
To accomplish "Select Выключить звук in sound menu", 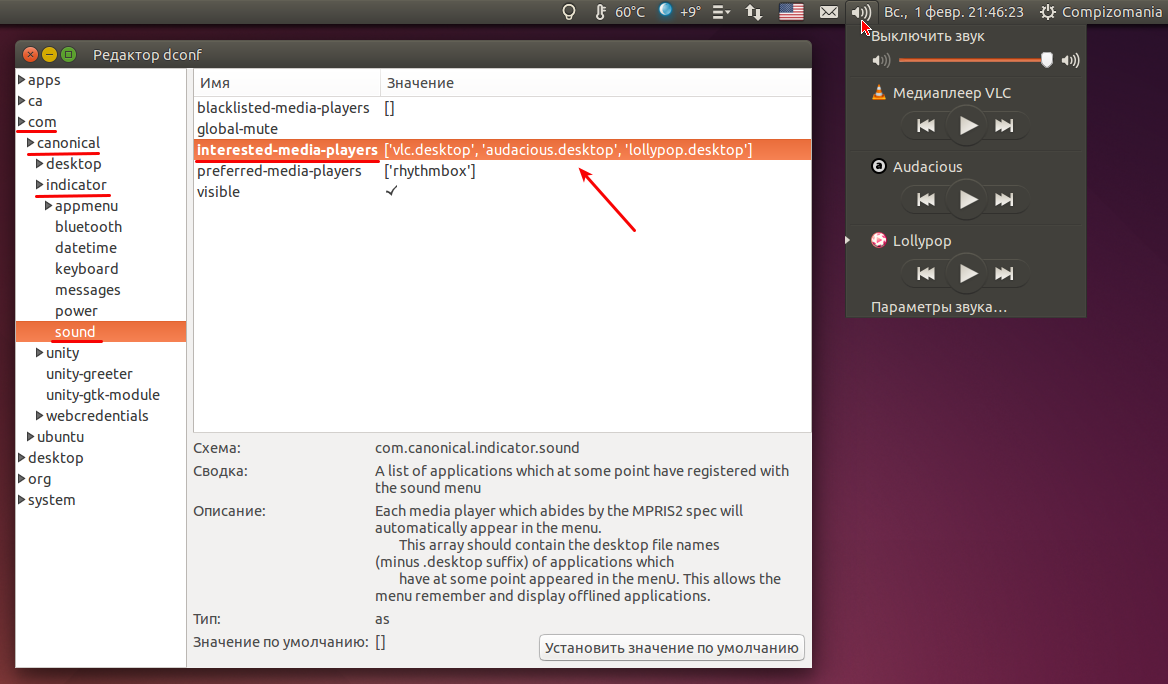I will (x=927, y=36).
